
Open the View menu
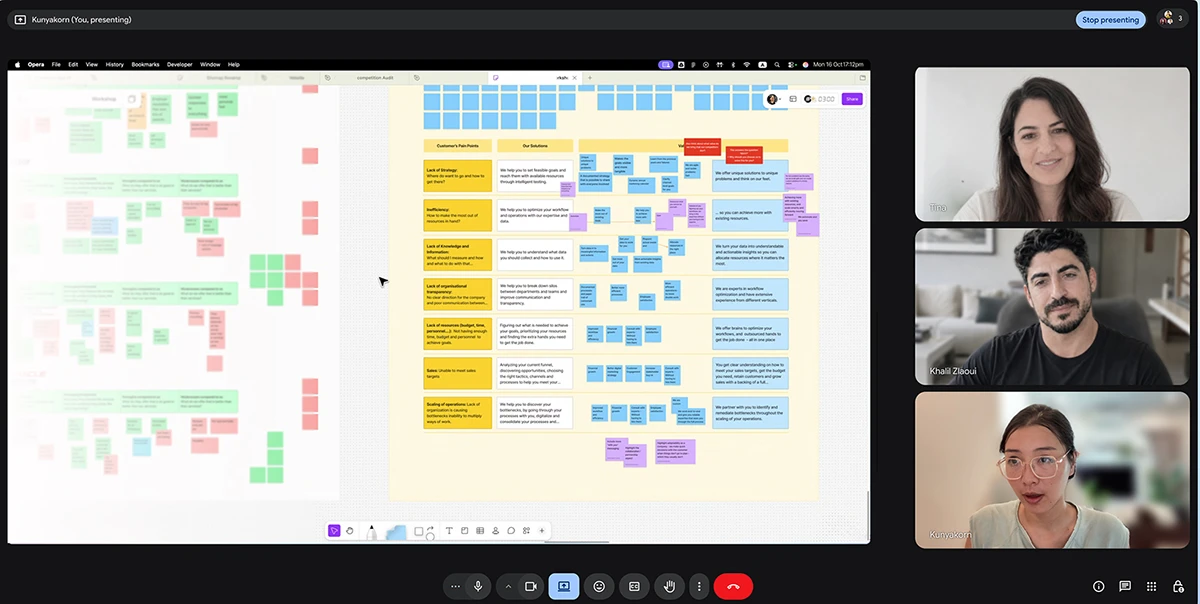tap(91, 64)
